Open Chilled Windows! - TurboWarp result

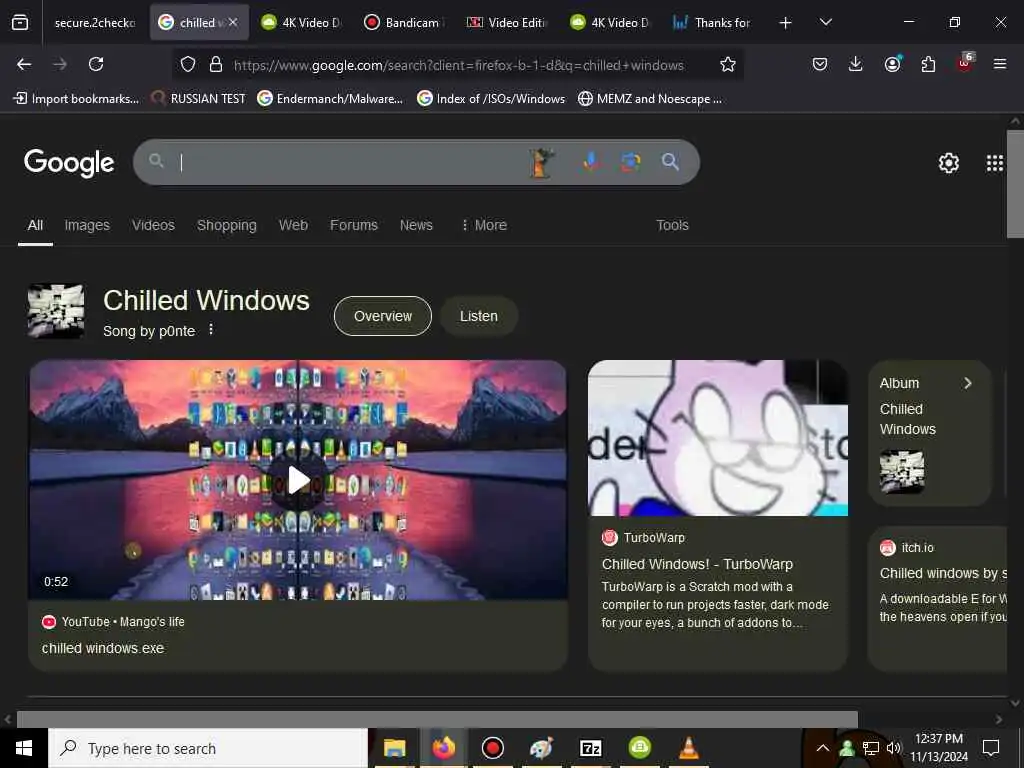tap(697, 564)
